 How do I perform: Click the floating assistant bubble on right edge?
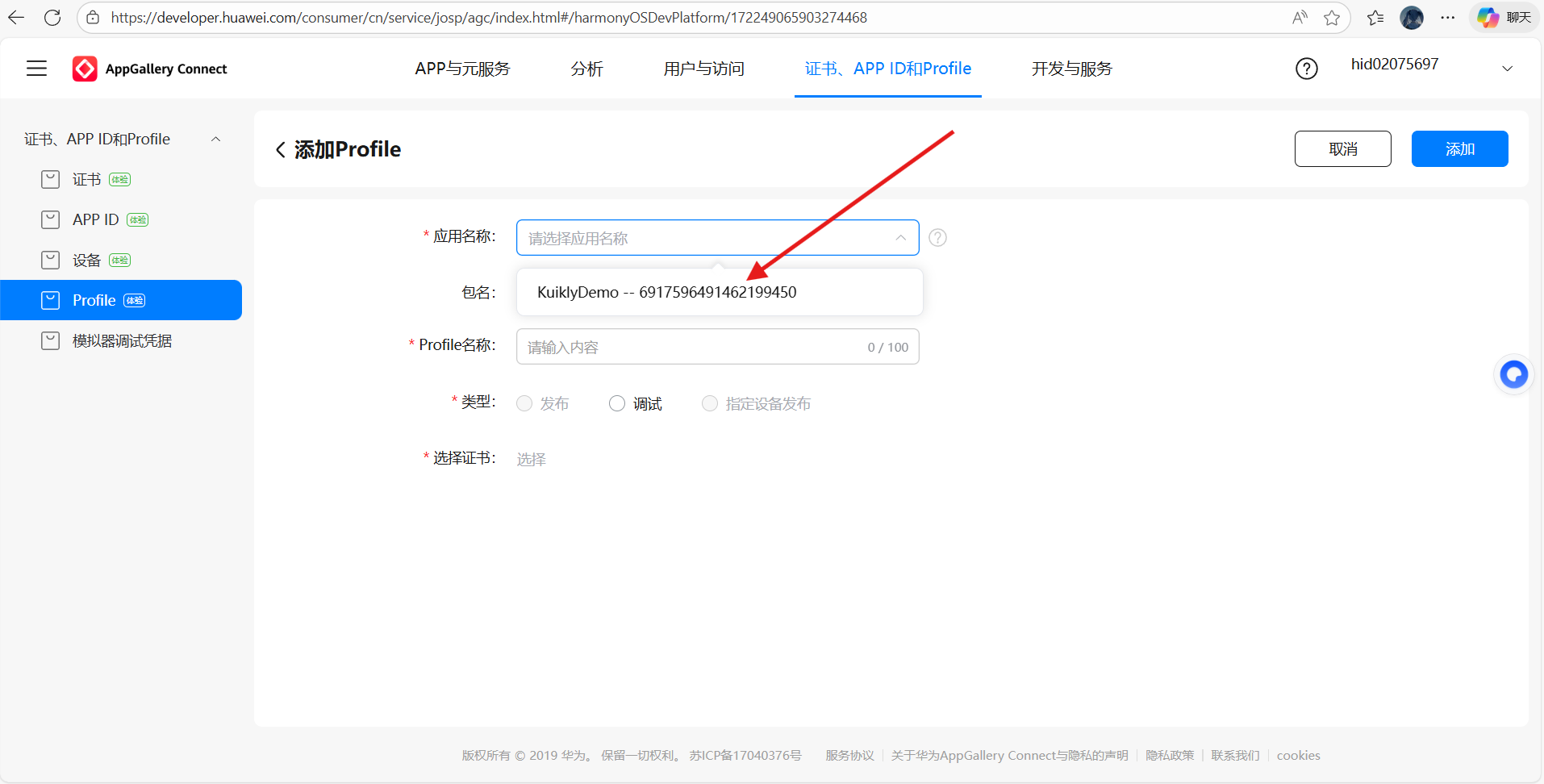point(1514,373)
